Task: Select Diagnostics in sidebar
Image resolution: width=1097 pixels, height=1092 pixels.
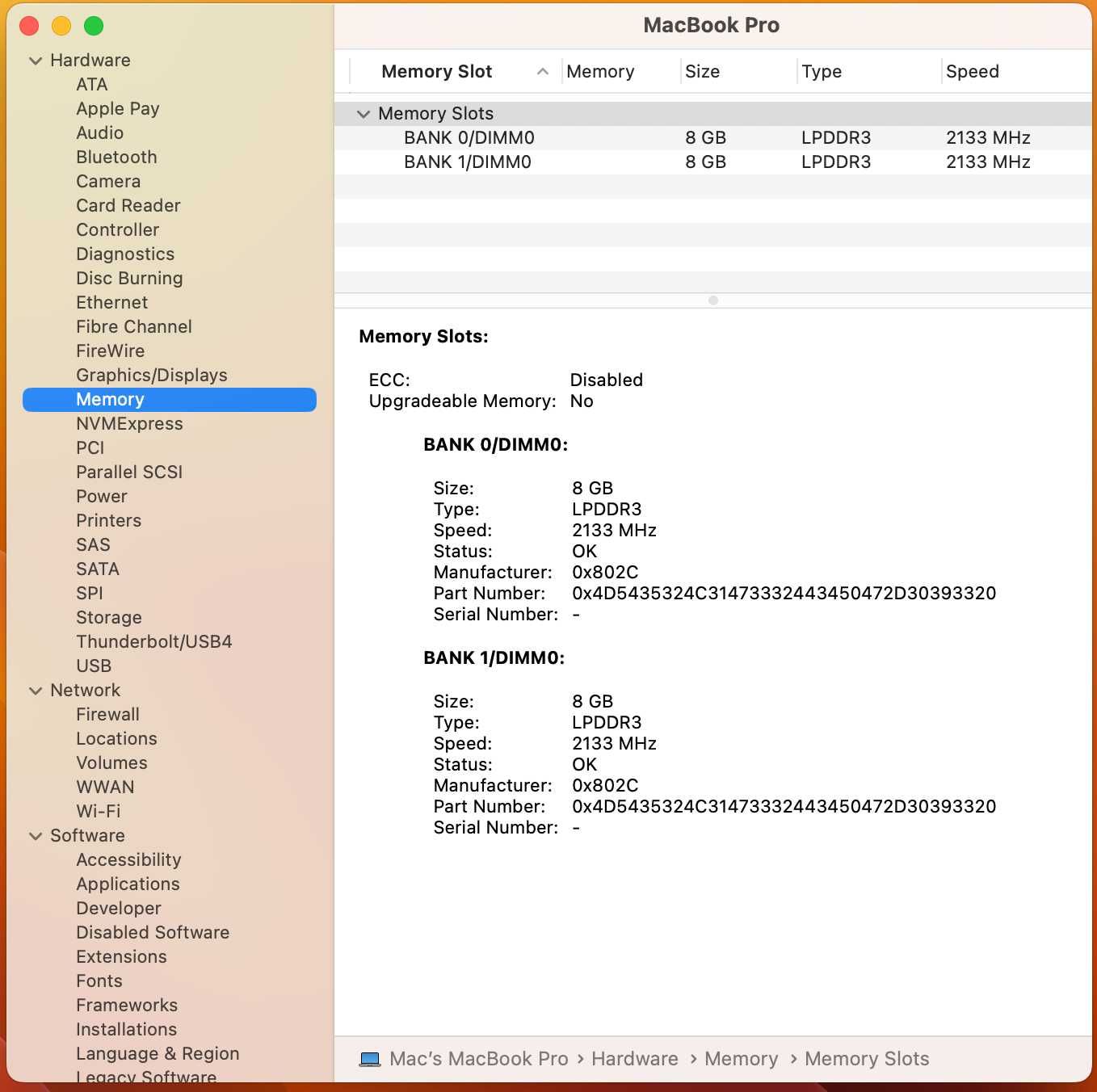Action: pos(125,254)
